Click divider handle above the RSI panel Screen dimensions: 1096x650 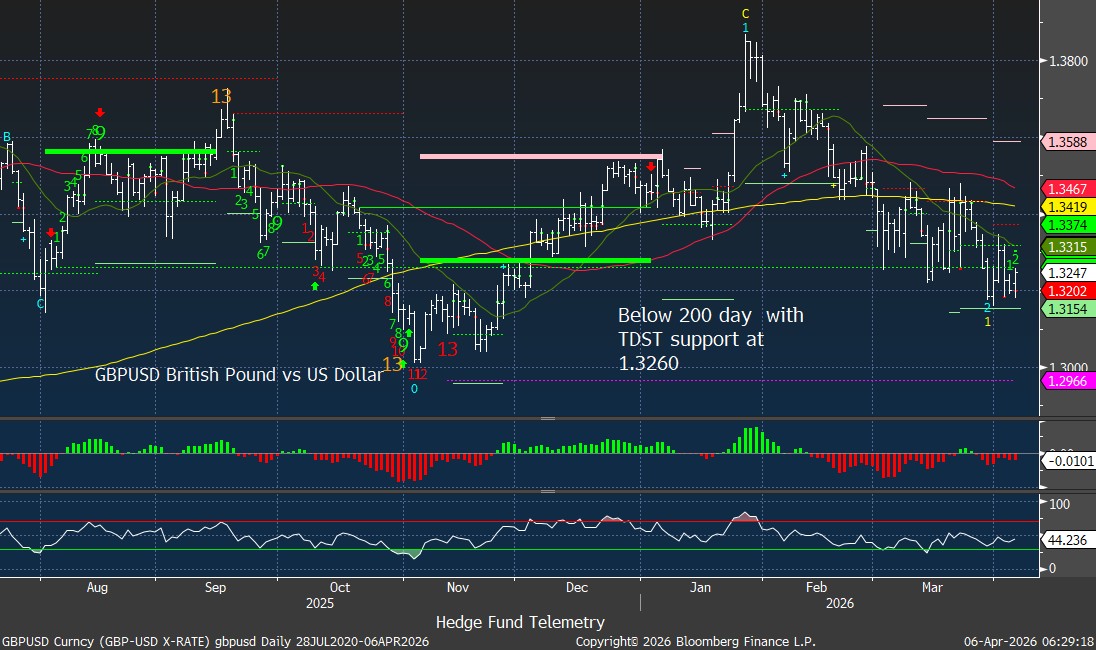click(547, 492)
